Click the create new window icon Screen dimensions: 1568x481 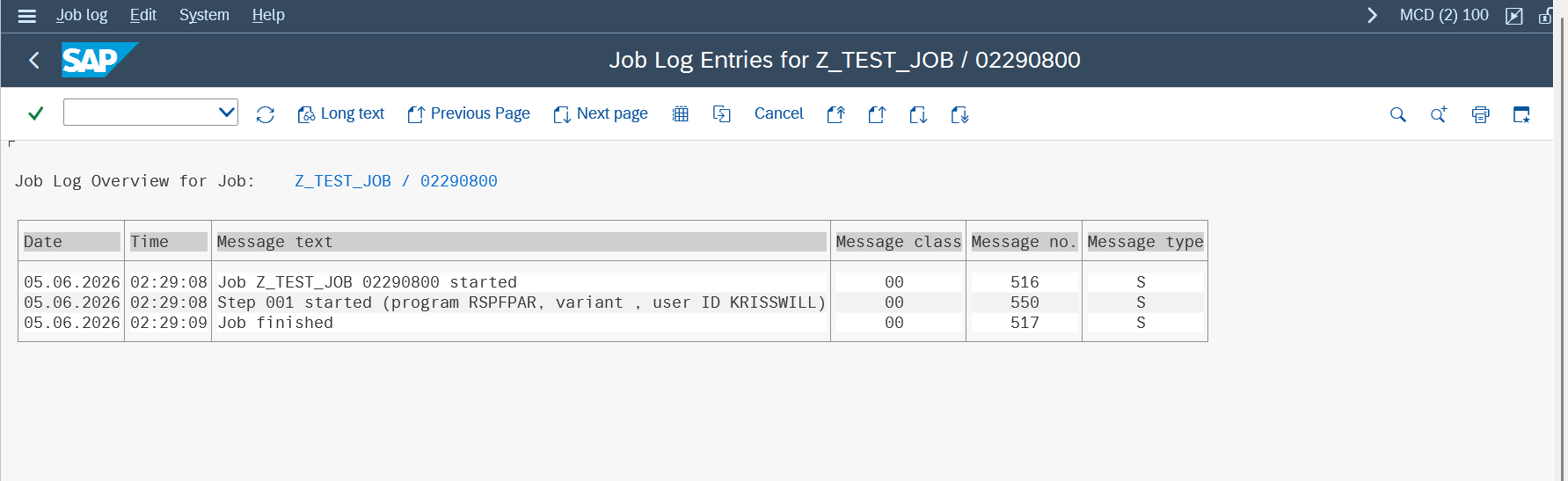(1521, 114)
